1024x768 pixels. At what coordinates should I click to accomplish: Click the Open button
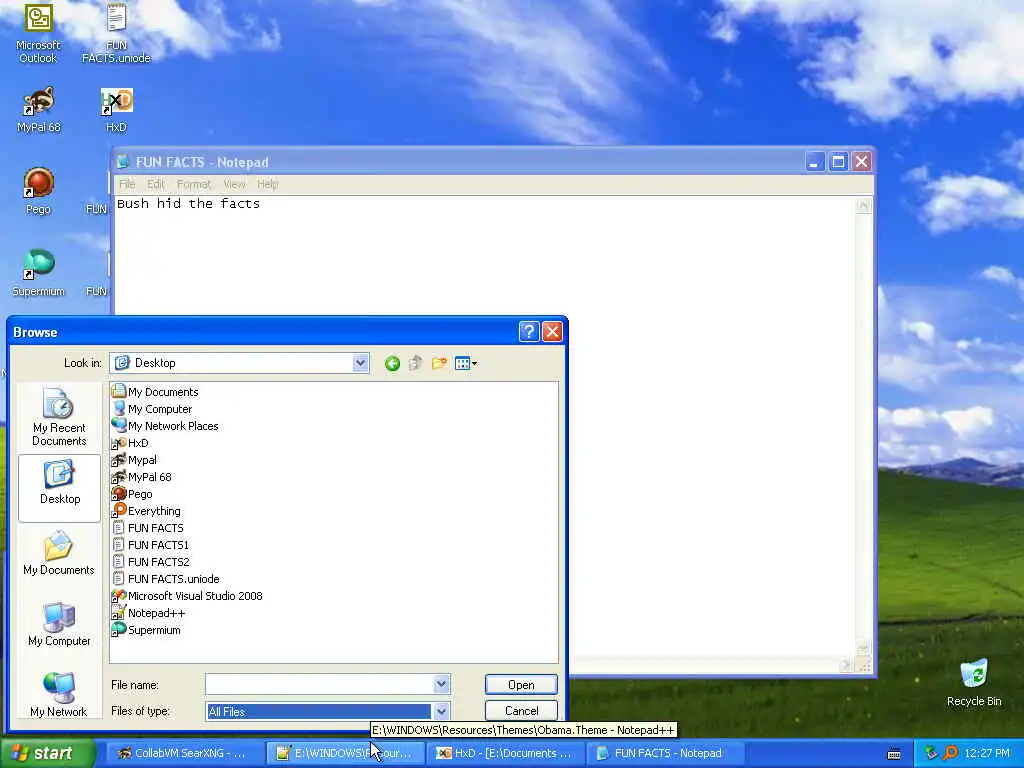click(x=521, y=684)
